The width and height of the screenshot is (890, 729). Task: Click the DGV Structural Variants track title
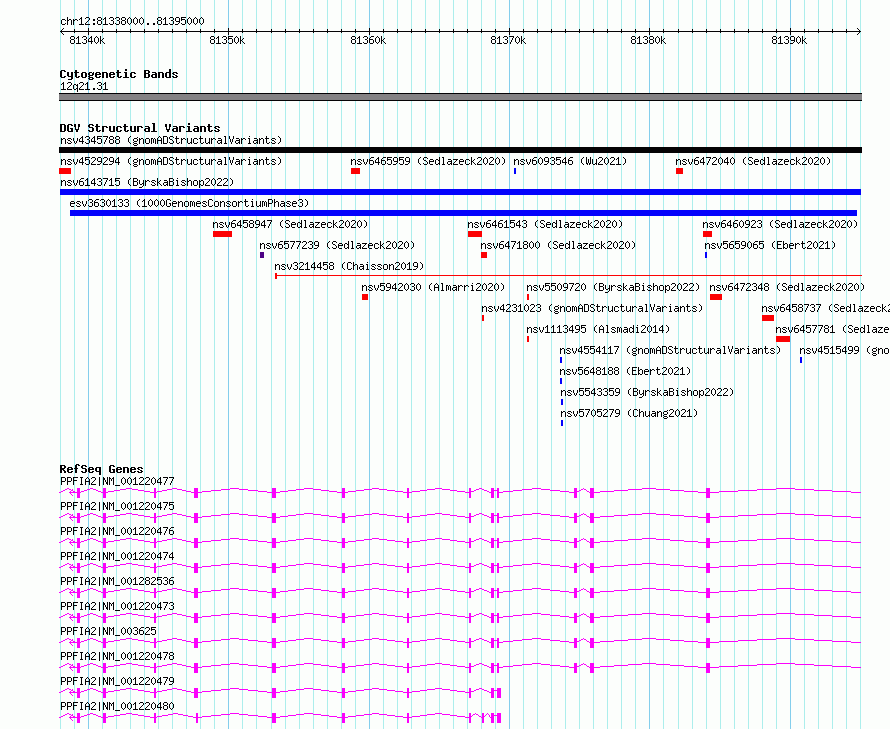point(140,128)
